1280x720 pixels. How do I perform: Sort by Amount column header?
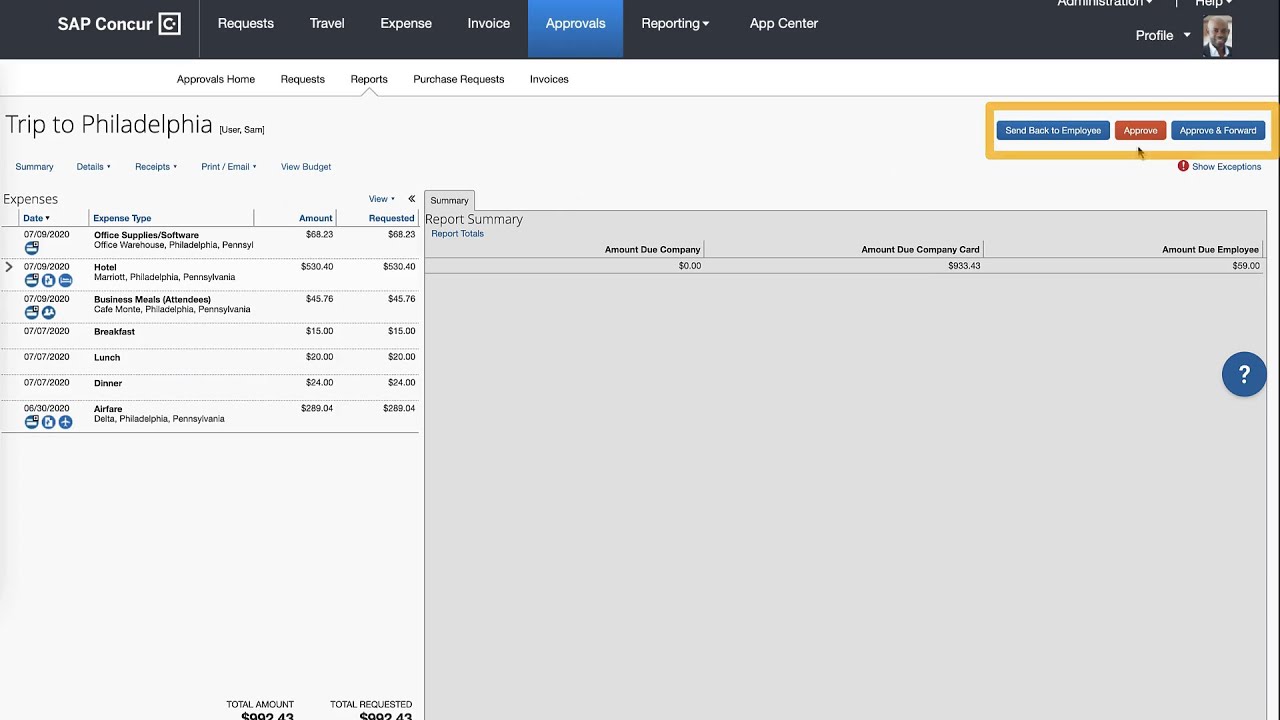[x=316, y=218]
